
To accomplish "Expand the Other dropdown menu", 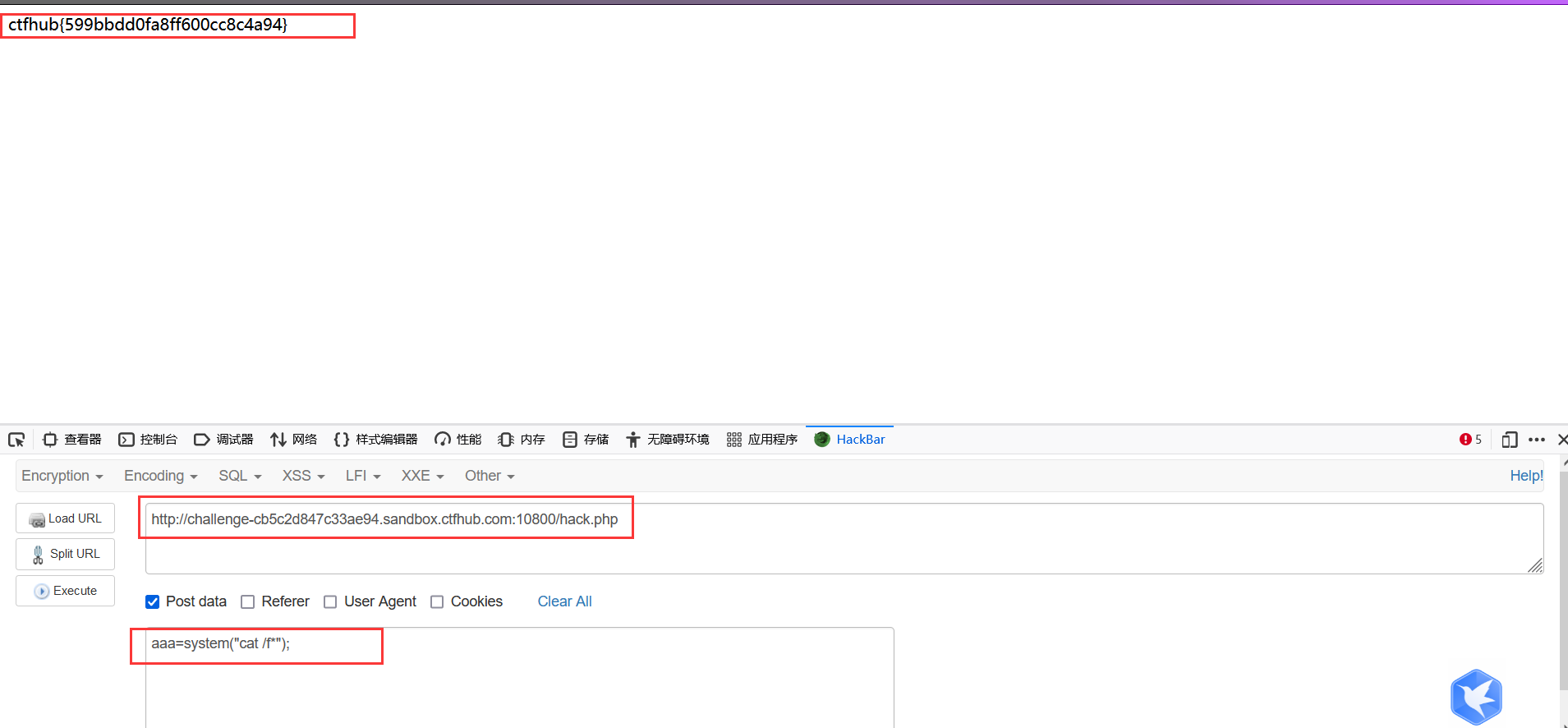I will (x=490, y=476).
